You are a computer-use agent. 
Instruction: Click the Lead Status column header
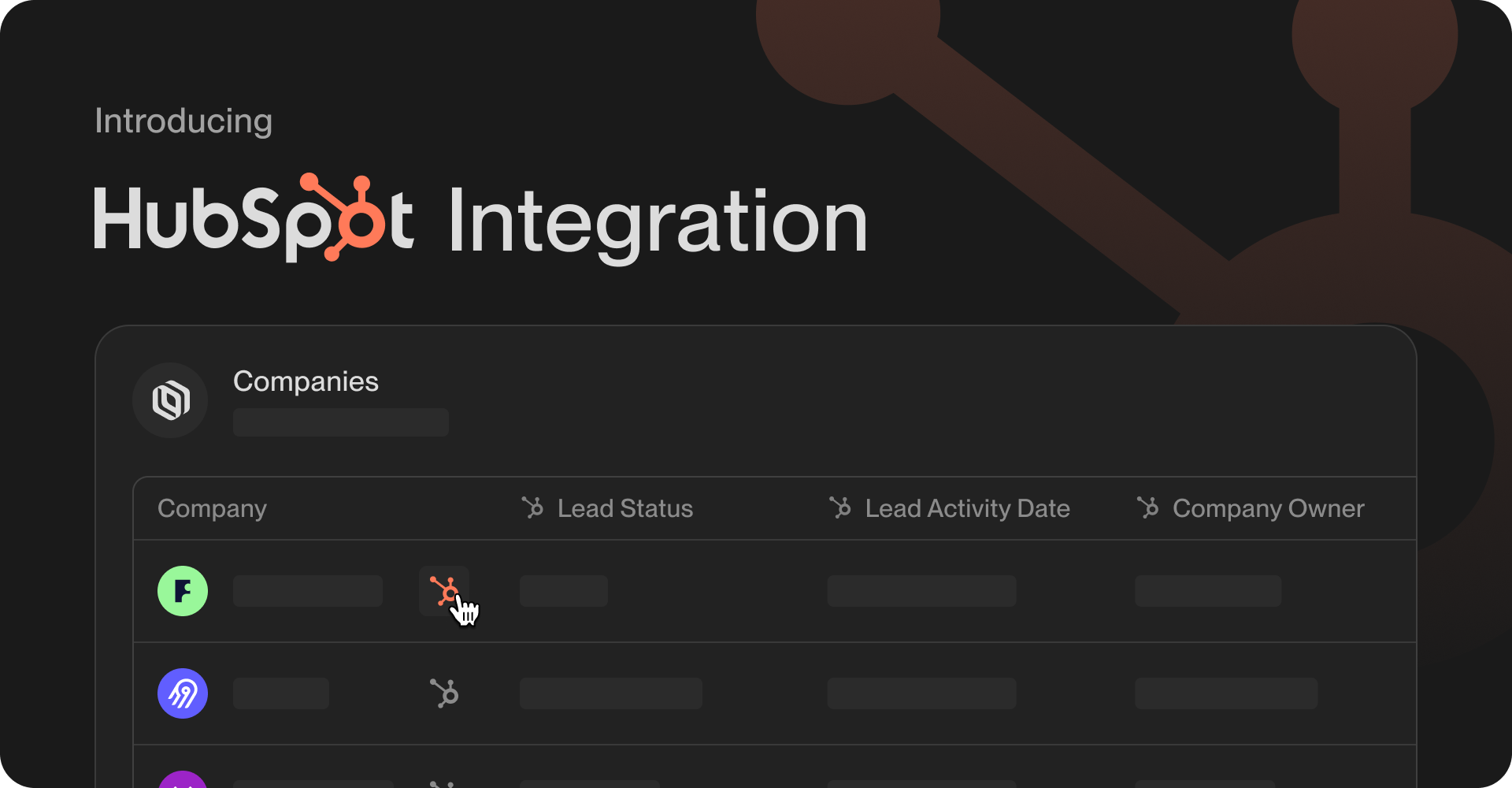[x=625, y=508]
